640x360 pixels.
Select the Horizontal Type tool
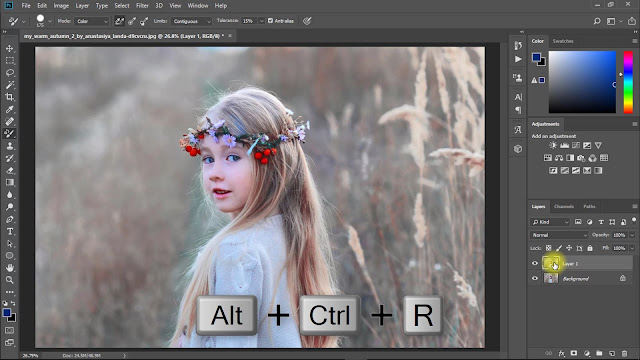[9, 231]
